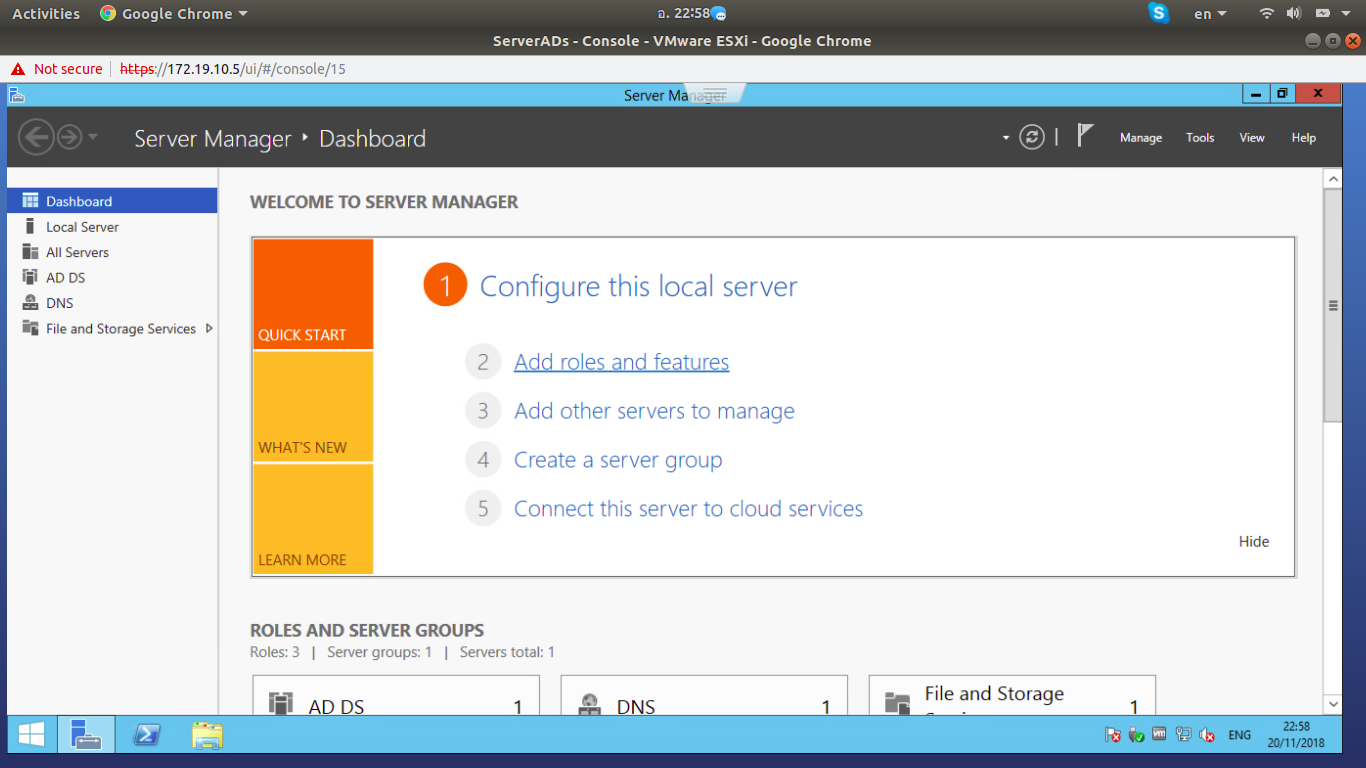Open the Google Chrome app menu in top bar

point(174,14)
